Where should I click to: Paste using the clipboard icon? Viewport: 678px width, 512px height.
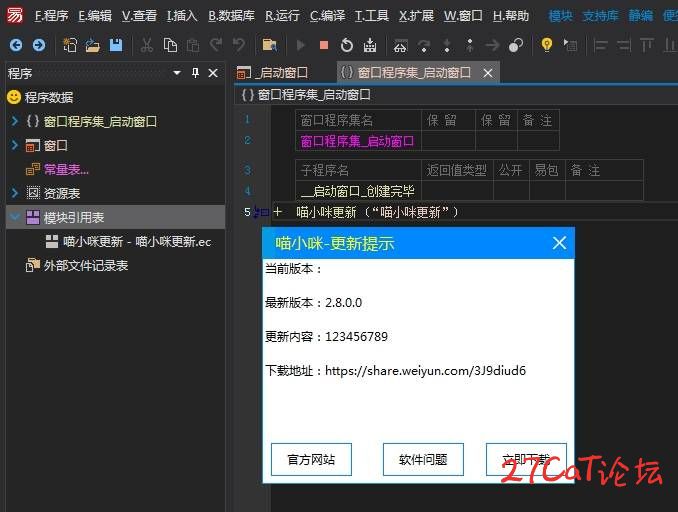point(193,45)
